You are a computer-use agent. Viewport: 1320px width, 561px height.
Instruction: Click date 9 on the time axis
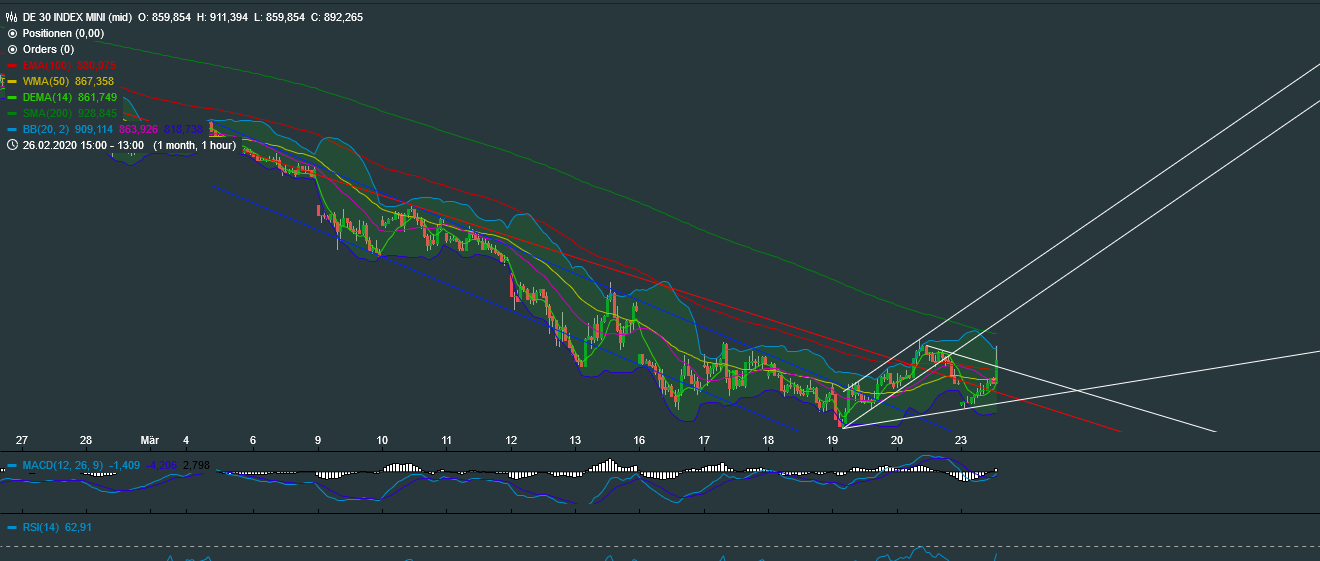pos(318,440)
